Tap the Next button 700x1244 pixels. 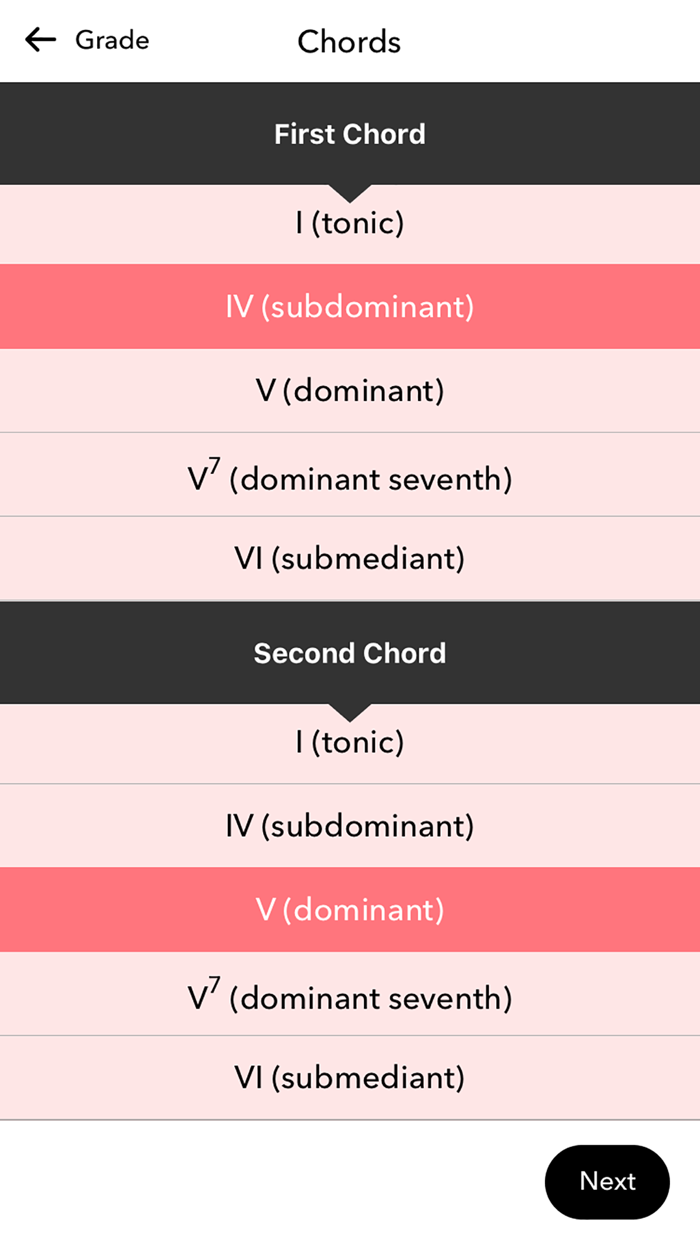(606, 1182)
